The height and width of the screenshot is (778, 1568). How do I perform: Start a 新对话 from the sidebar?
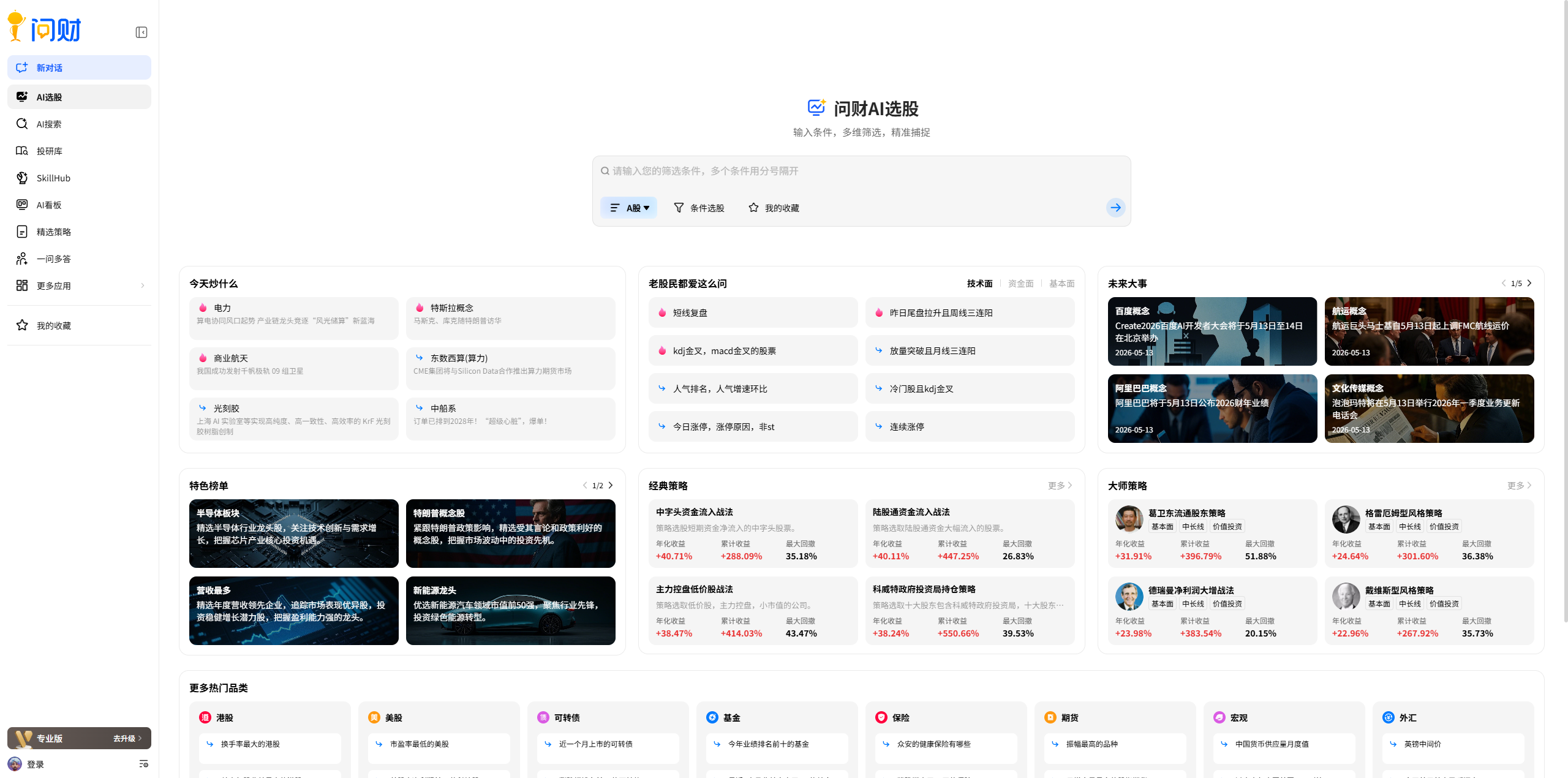(x=79, y=67)
